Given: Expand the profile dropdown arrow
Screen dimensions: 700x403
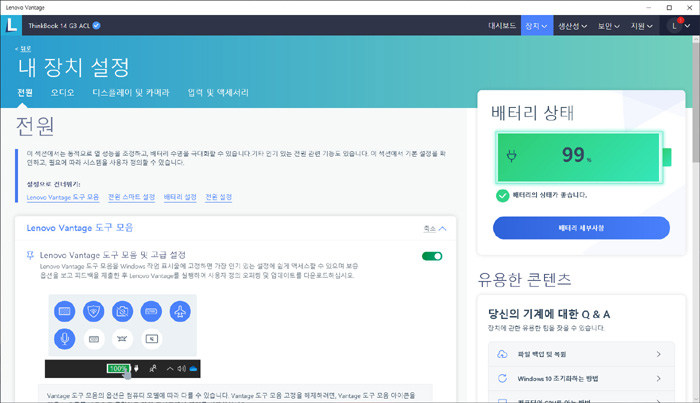Looking at the screenshot, I should point(688,26).
